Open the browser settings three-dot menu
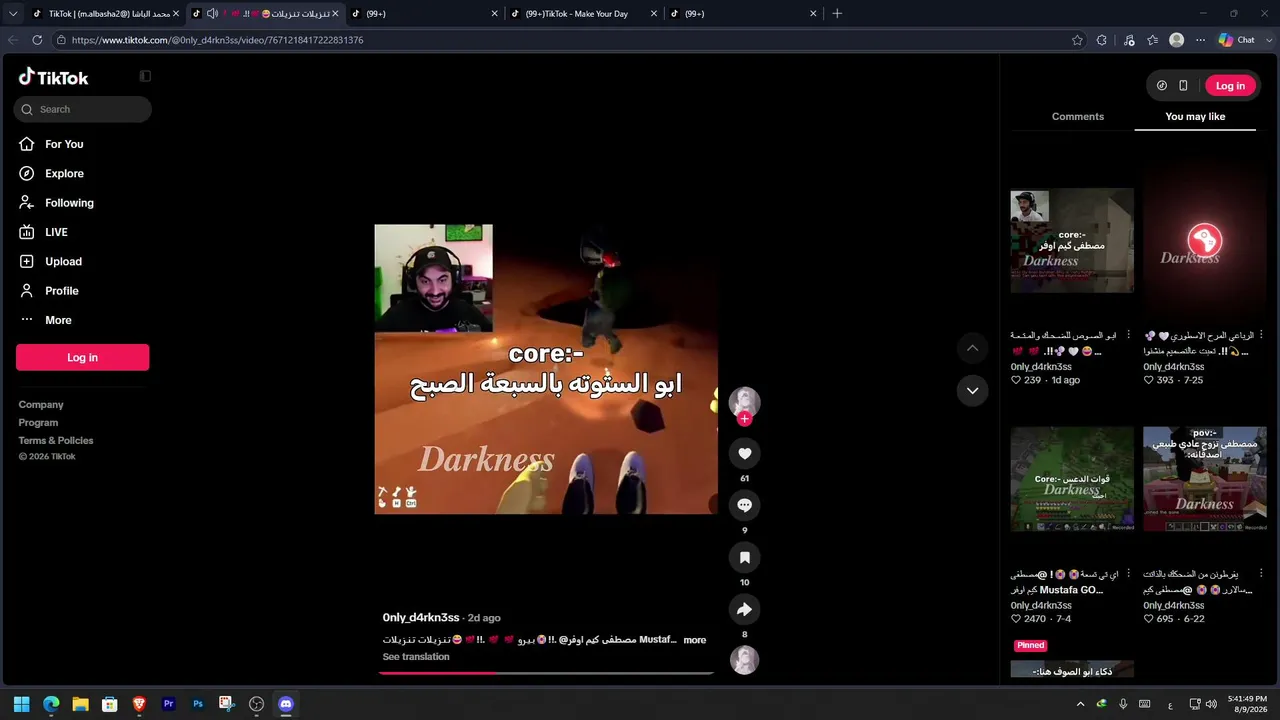This screenshot has width=1280, height=720. 1201,40
